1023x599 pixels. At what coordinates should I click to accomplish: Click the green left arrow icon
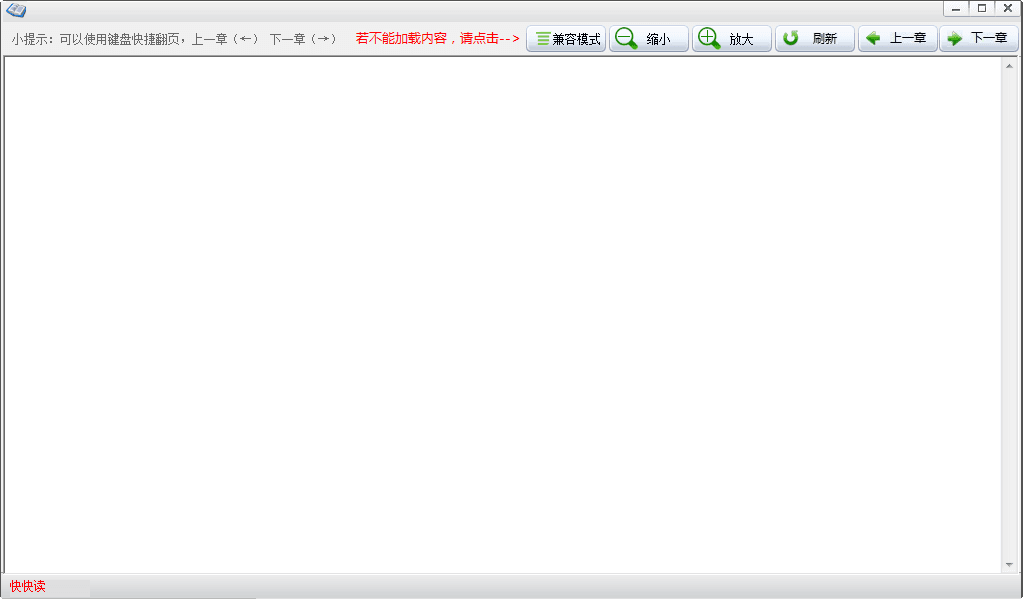[x=873, y=39]
